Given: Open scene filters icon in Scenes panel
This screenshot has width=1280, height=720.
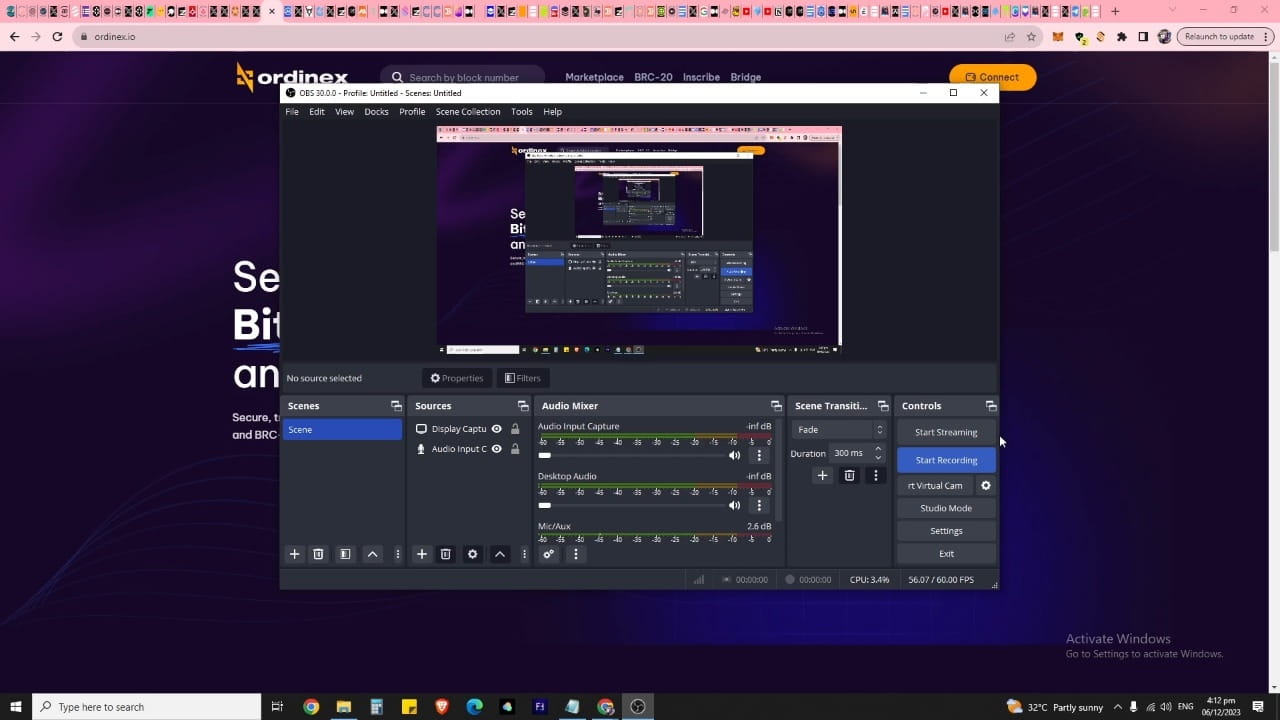Looking at the screenshot, I should click(x=345, y=554).
